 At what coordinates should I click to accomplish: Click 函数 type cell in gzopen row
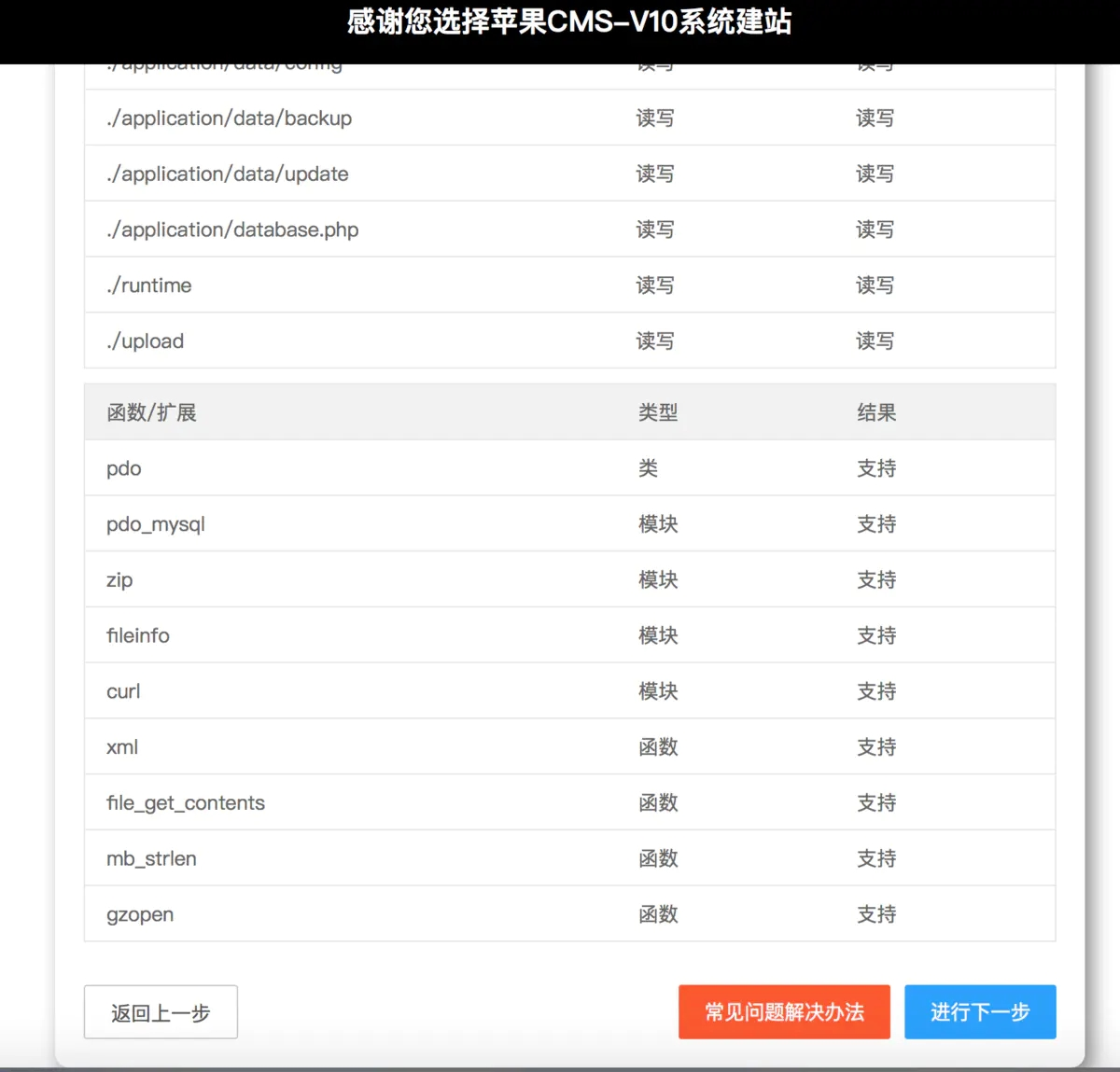(658, 914)
